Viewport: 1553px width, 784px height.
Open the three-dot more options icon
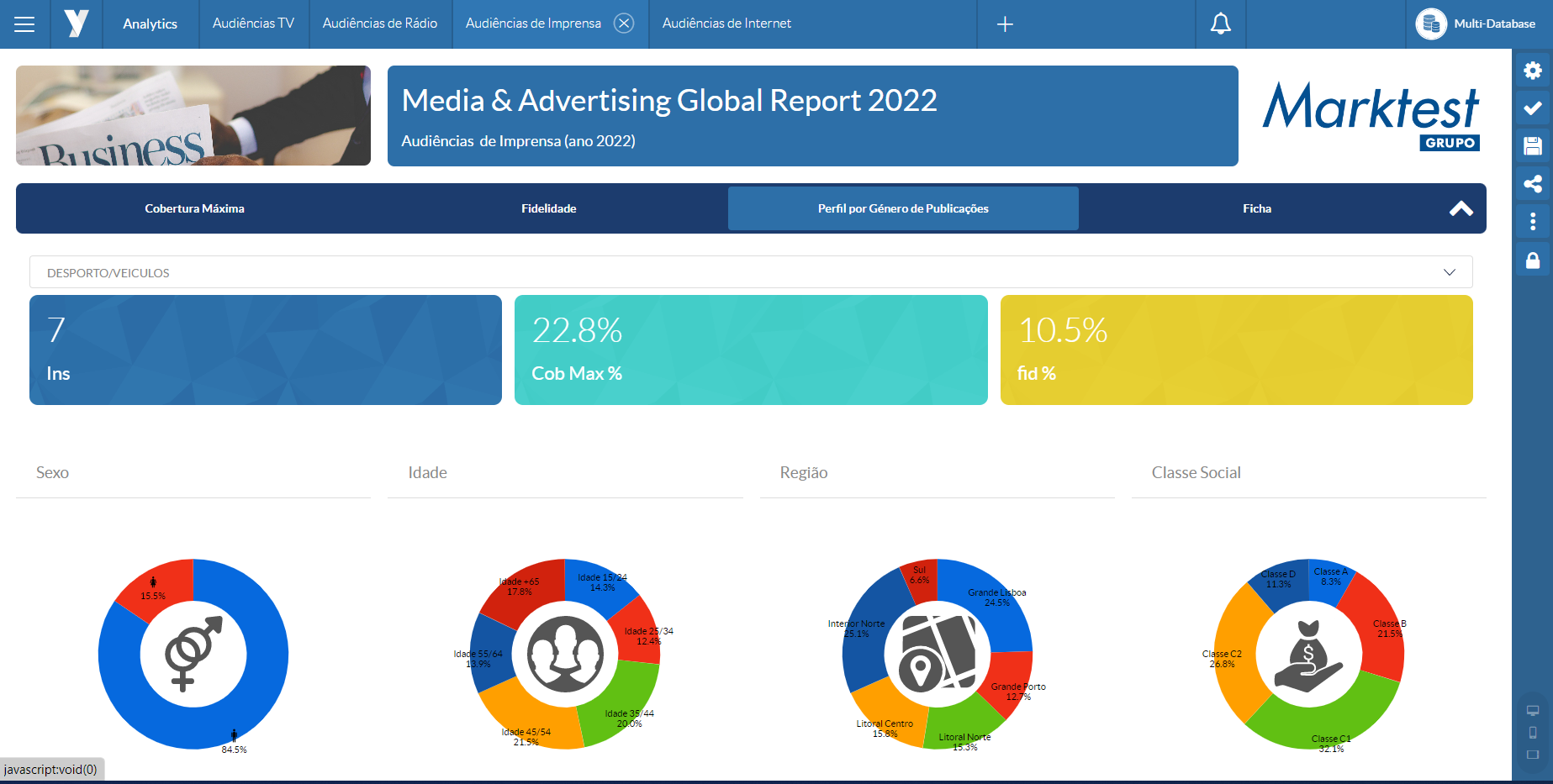tap(1532, 222)
